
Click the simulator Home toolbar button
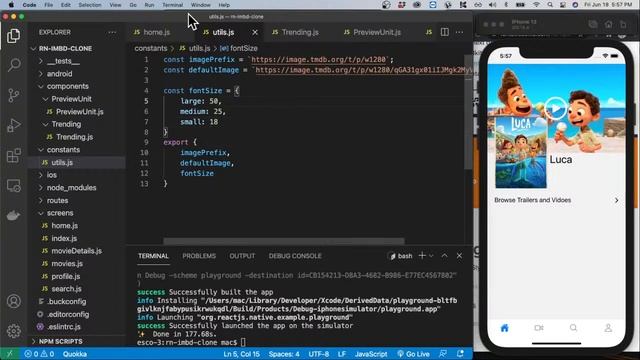tap(608, 24)
